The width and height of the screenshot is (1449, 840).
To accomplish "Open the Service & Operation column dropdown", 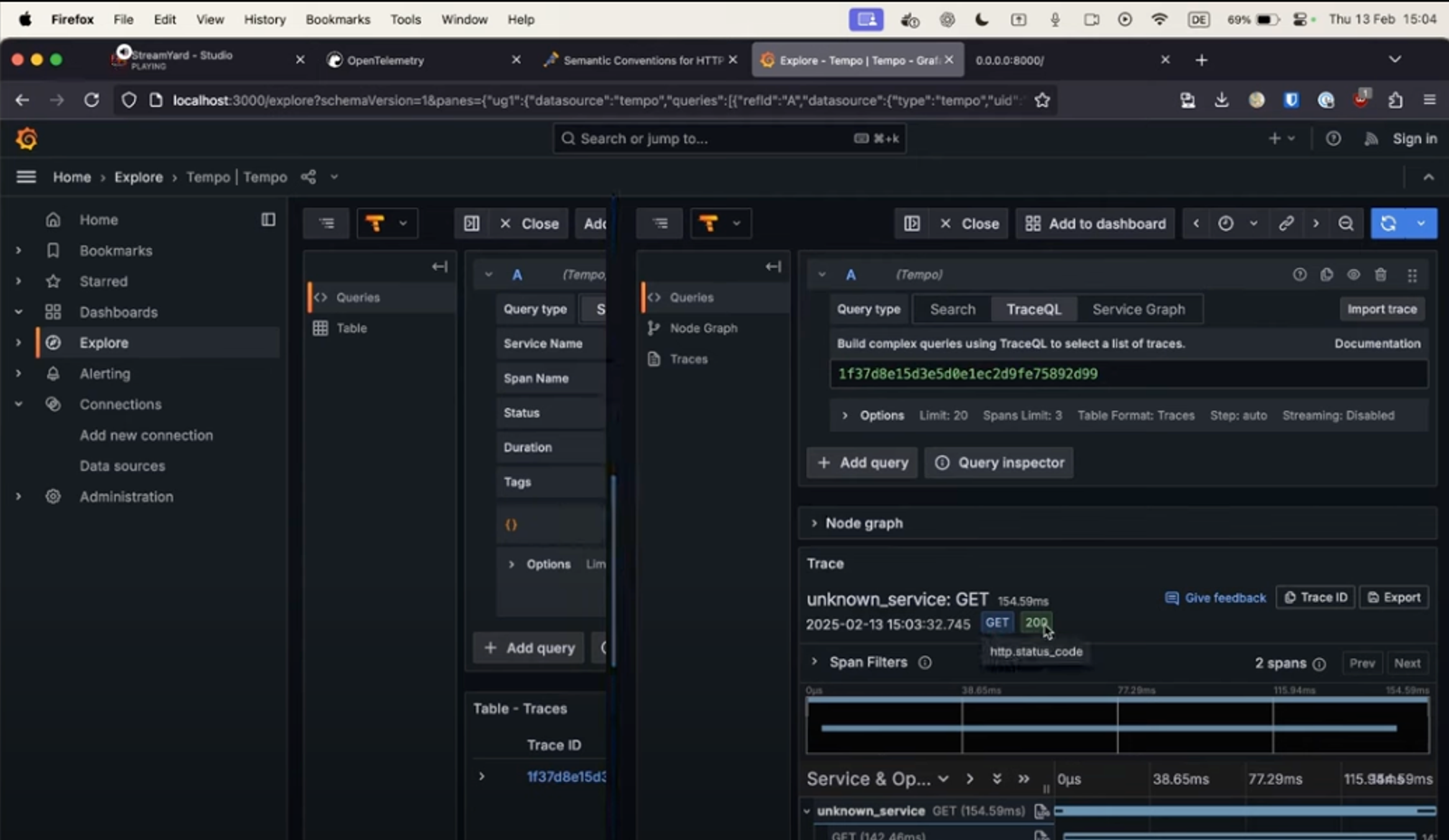I will (944, 778).
